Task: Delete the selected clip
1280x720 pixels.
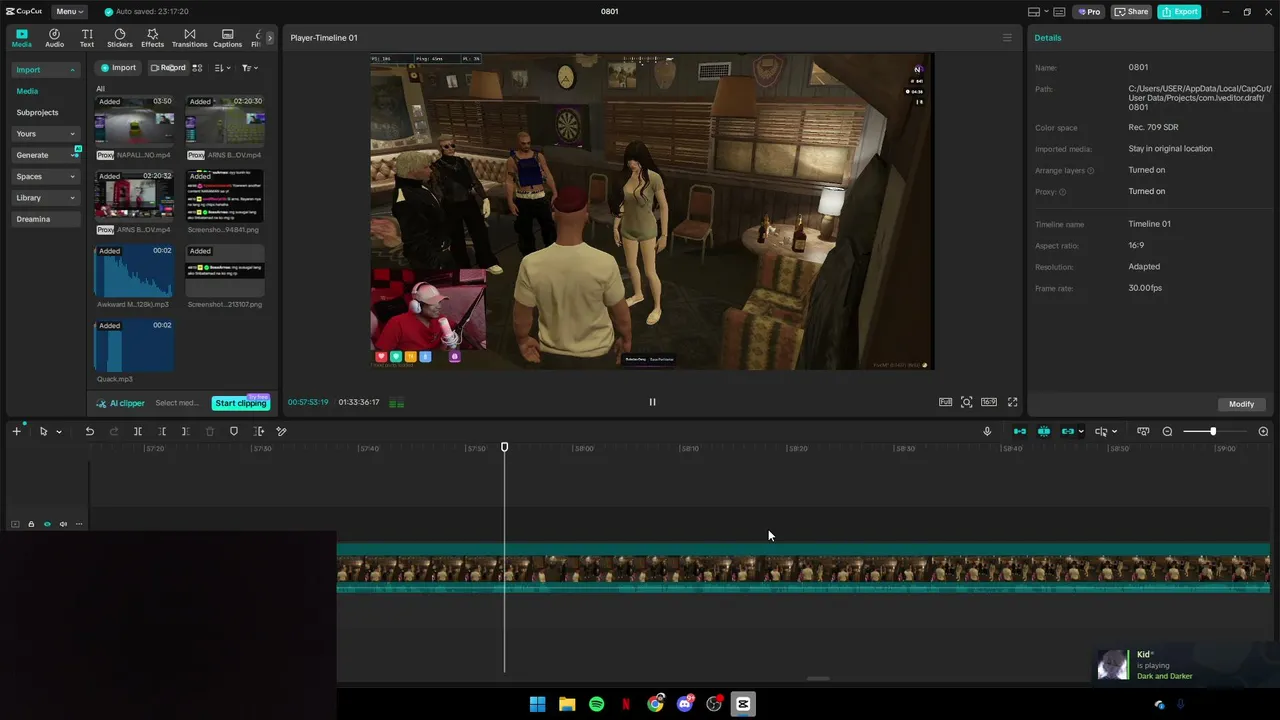Action: pyautogui.click(x=209, y=431)
